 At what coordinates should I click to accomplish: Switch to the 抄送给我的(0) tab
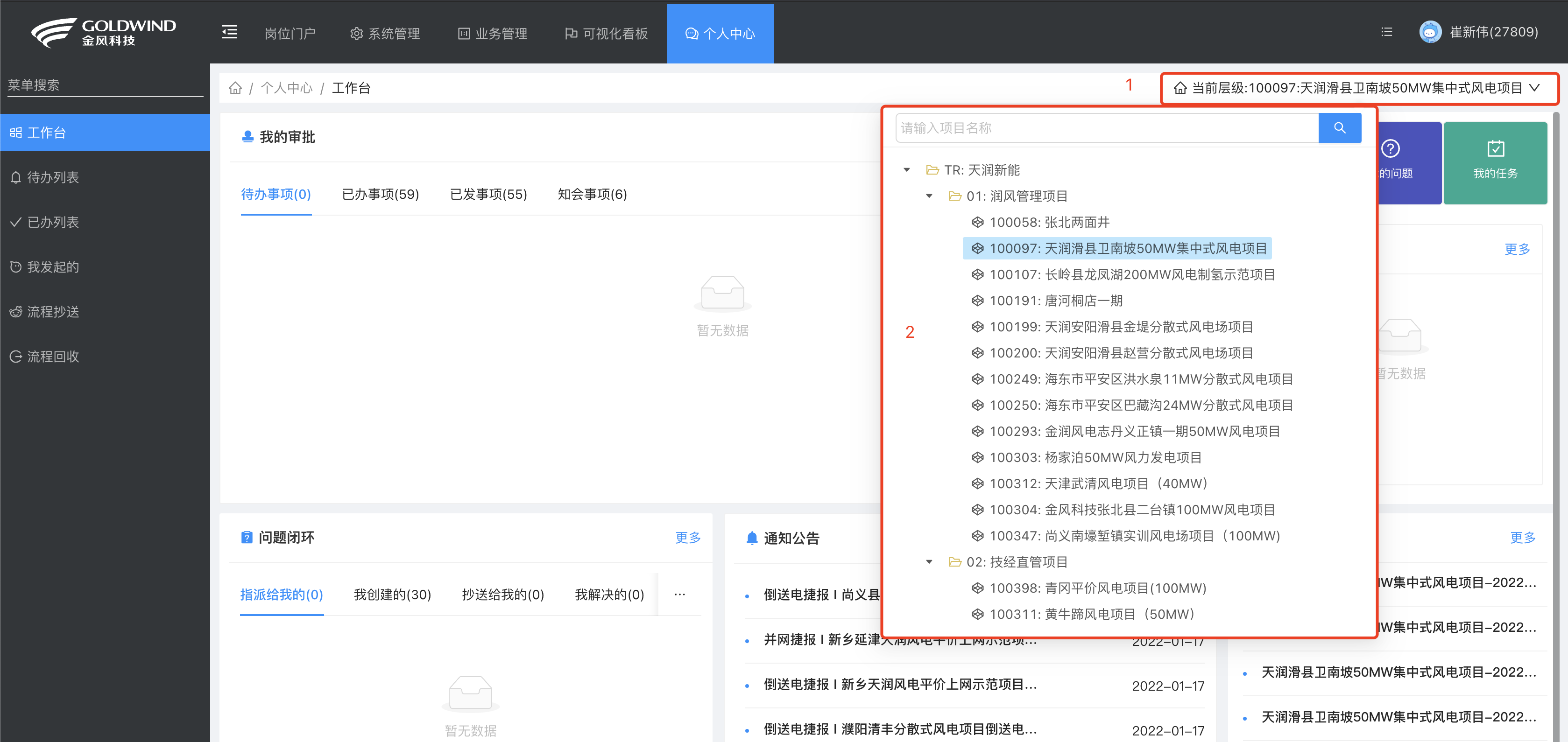tap(503, 594)
